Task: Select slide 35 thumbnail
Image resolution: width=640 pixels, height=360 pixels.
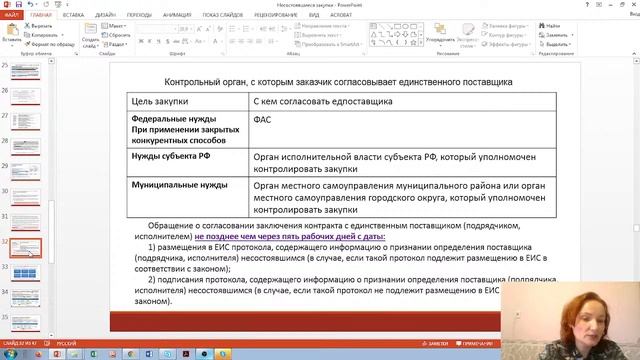Action: (25, 323)
